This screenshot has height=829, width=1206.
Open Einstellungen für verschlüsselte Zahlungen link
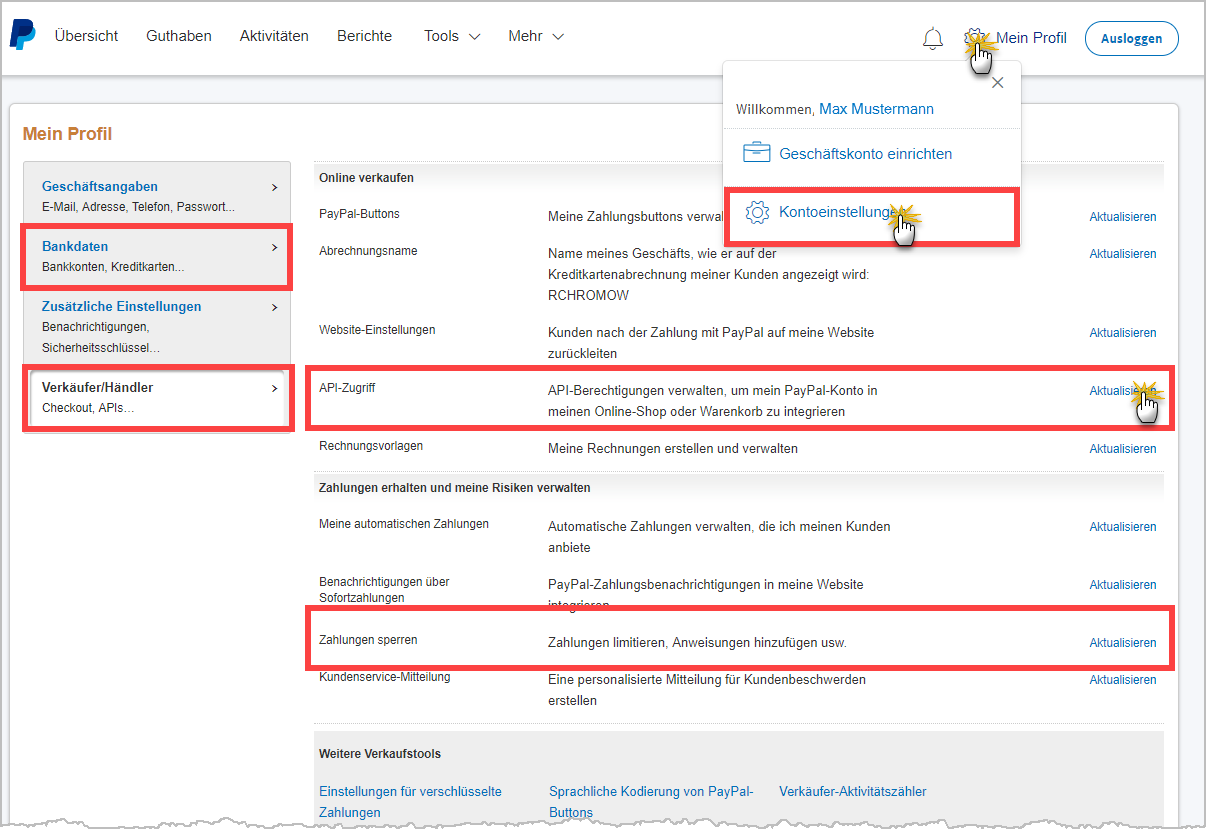tap(410, 802)
